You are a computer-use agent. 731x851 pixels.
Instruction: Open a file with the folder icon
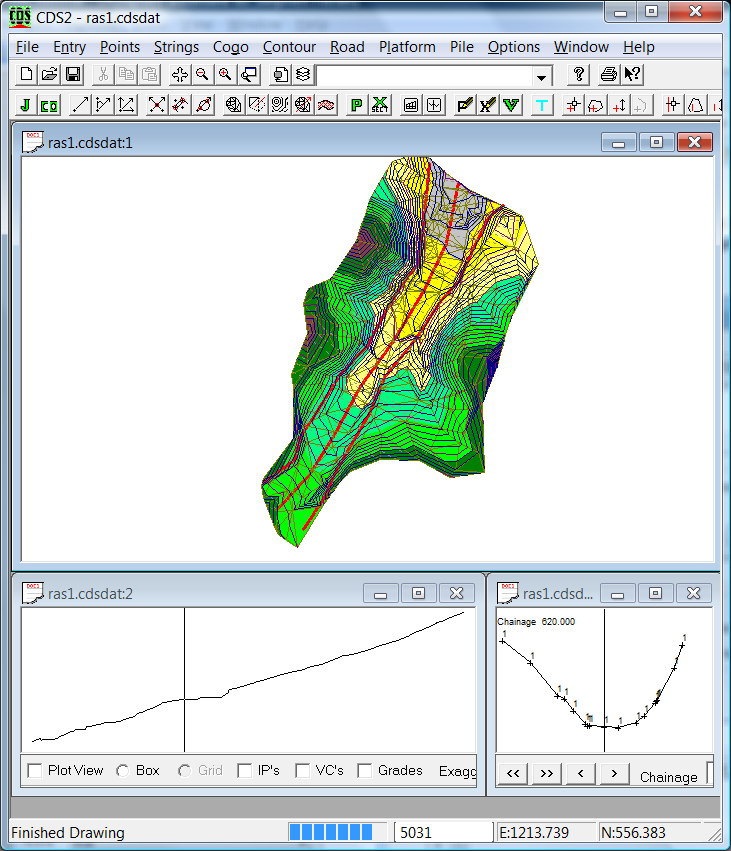pos(50,75)
